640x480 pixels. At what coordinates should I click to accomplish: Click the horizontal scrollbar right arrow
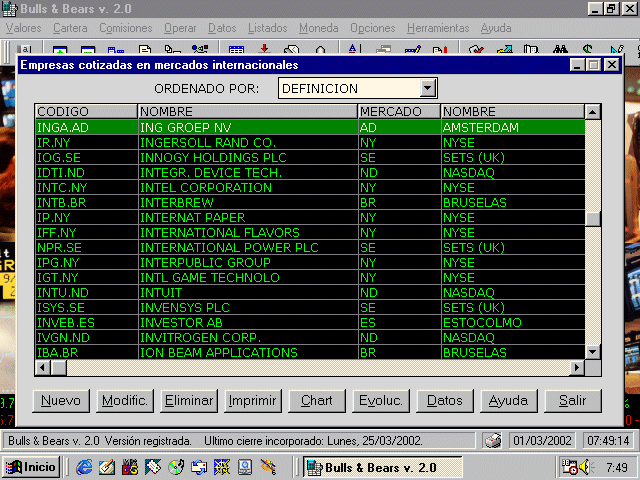[x=577, y=368]
